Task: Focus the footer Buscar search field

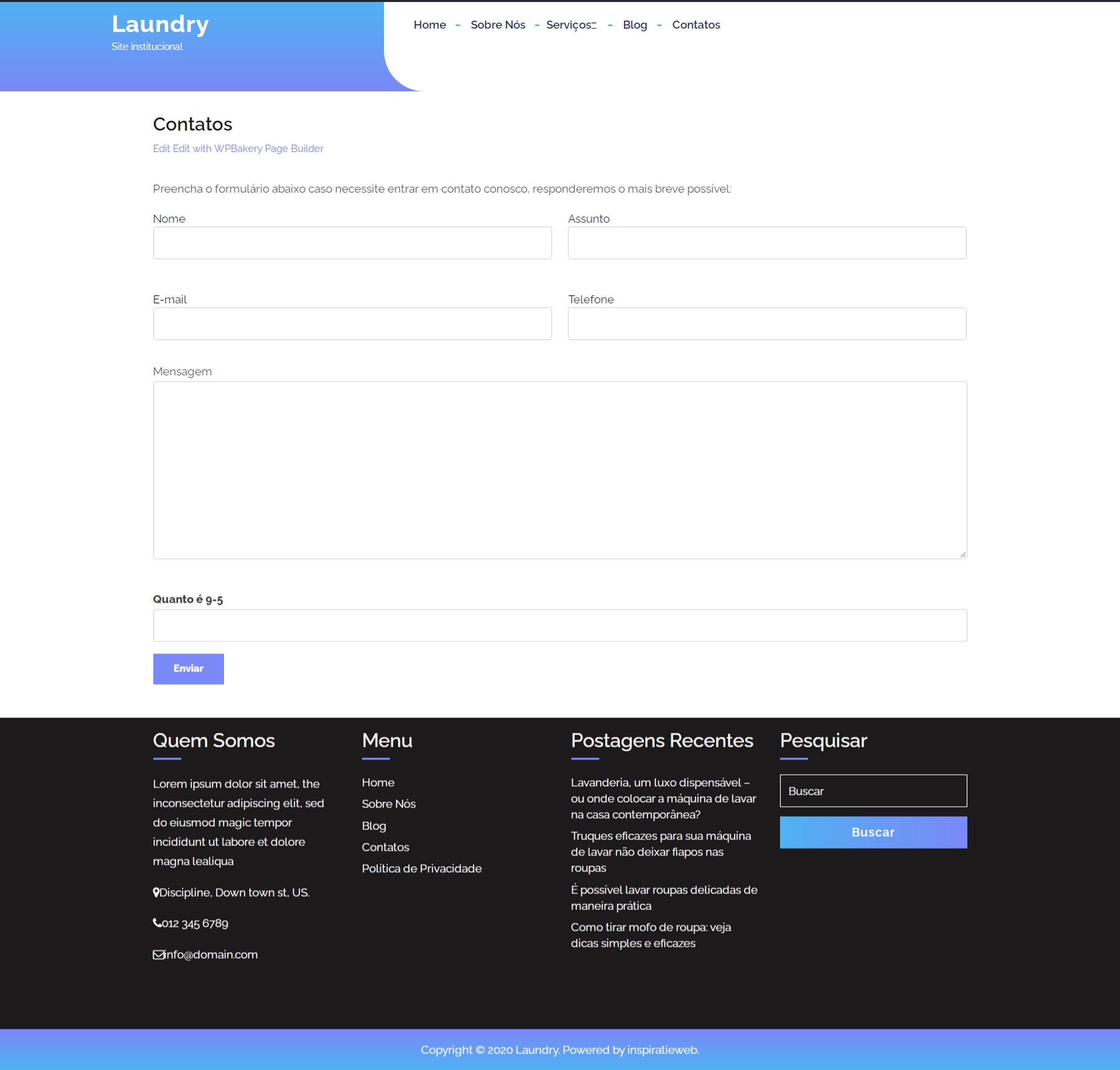Action: click(873, 791)
